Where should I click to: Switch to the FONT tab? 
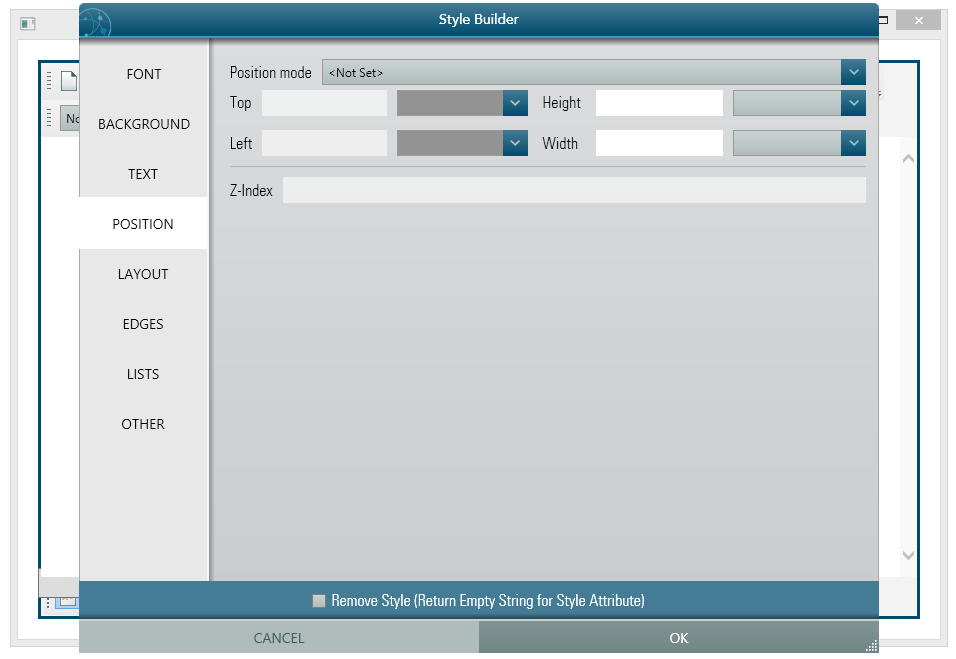(143, 74)
